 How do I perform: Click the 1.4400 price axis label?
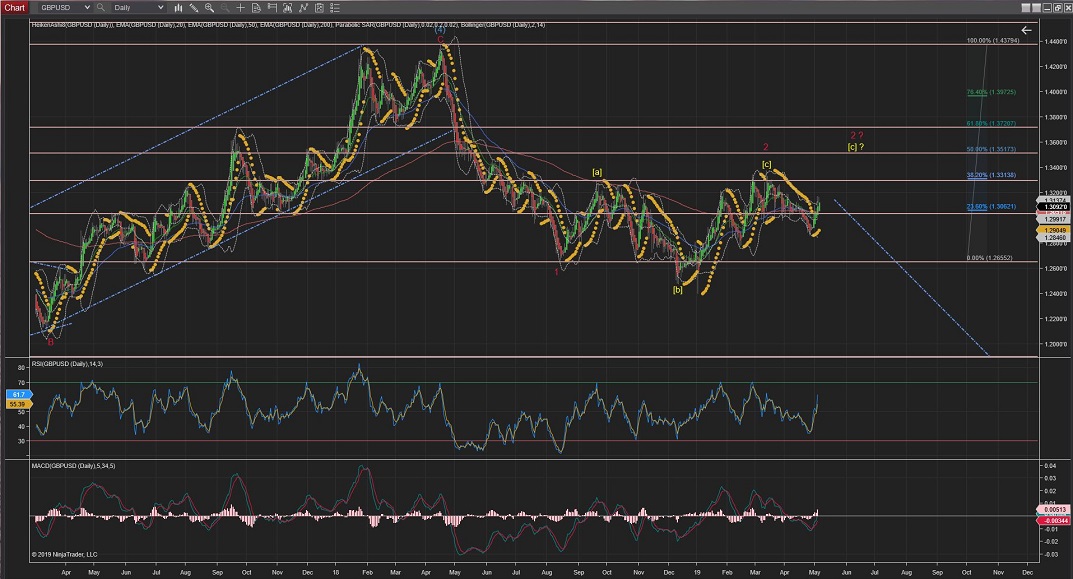click(x=1056, y=41)
